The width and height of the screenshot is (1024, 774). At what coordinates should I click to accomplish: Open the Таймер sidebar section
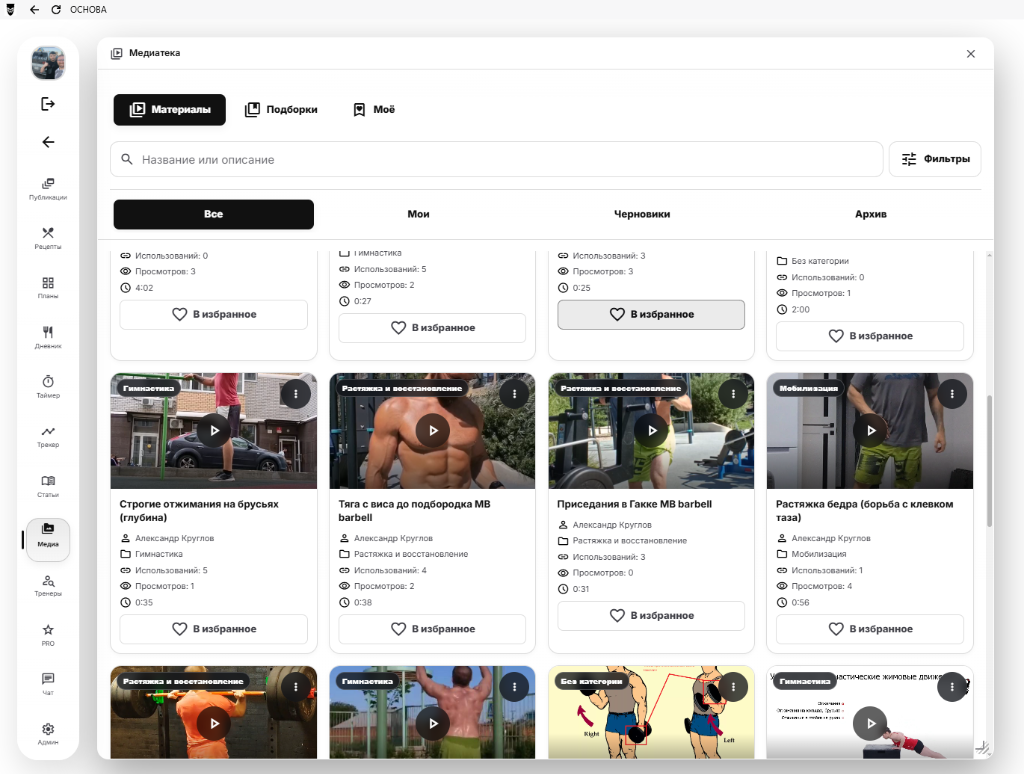[48, 387]
